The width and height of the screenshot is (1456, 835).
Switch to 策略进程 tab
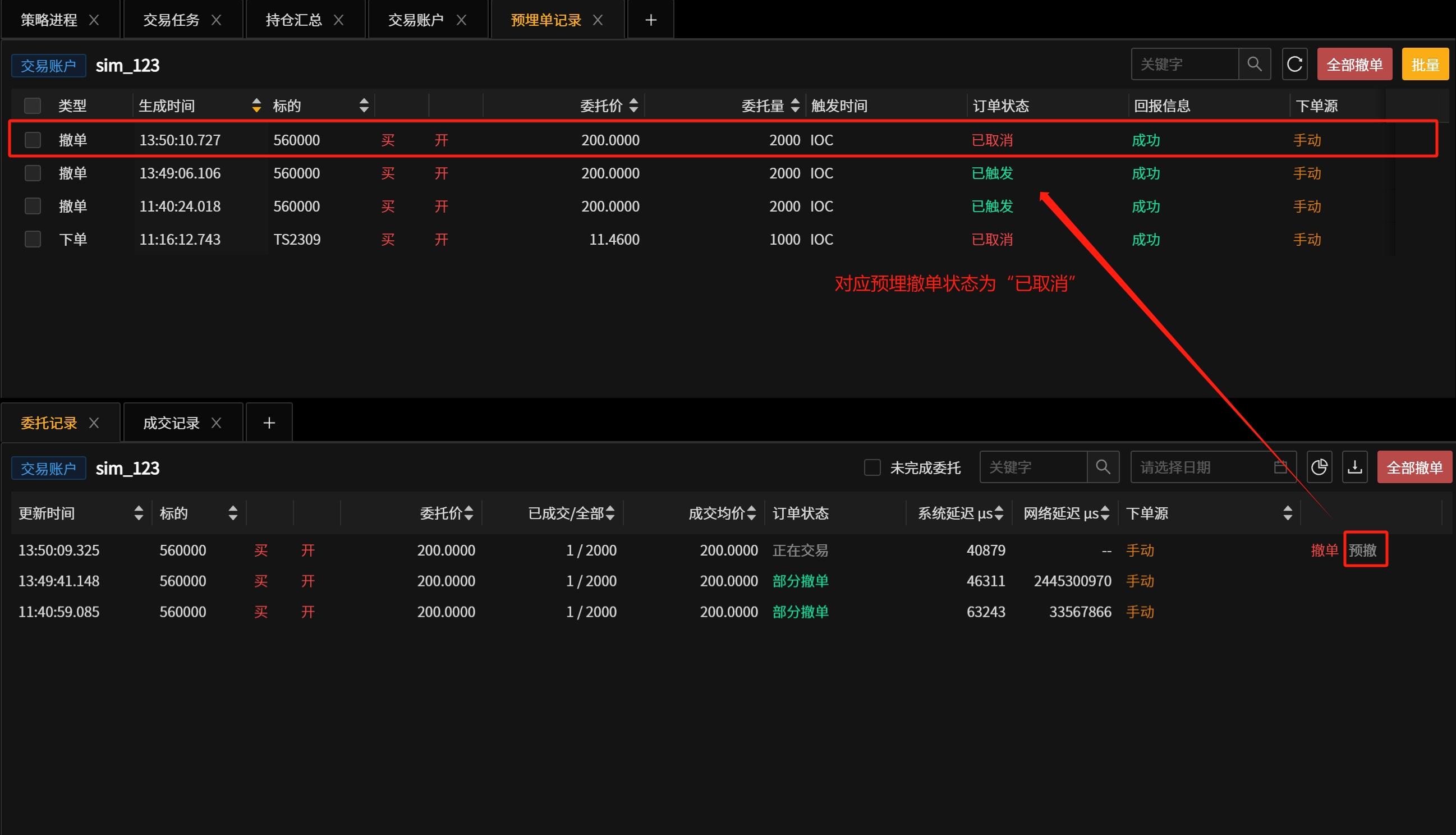pos(49,20)
